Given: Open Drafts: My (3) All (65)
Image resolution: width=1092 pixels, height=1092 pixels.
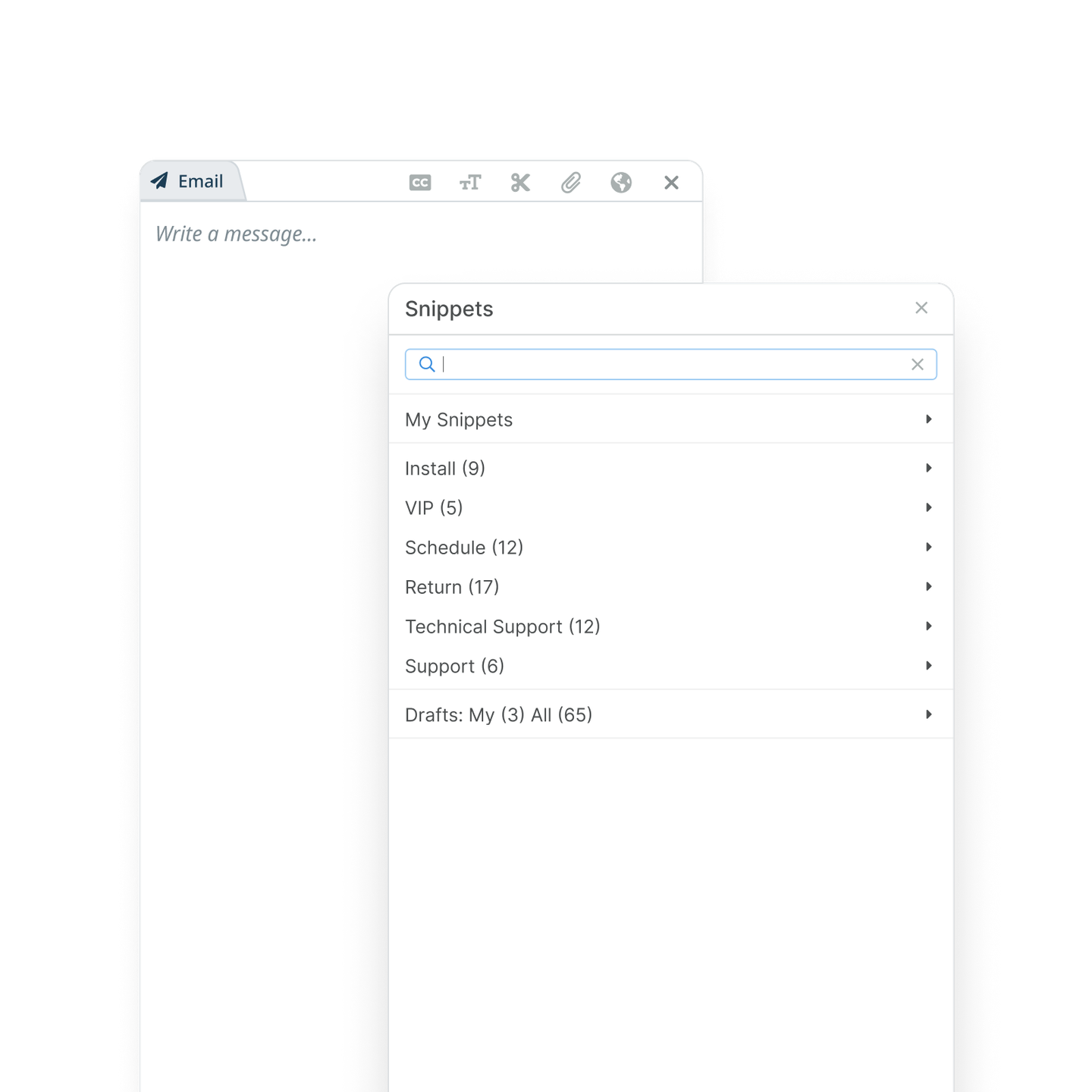Looking at the screenshot, I should [670, 714].
